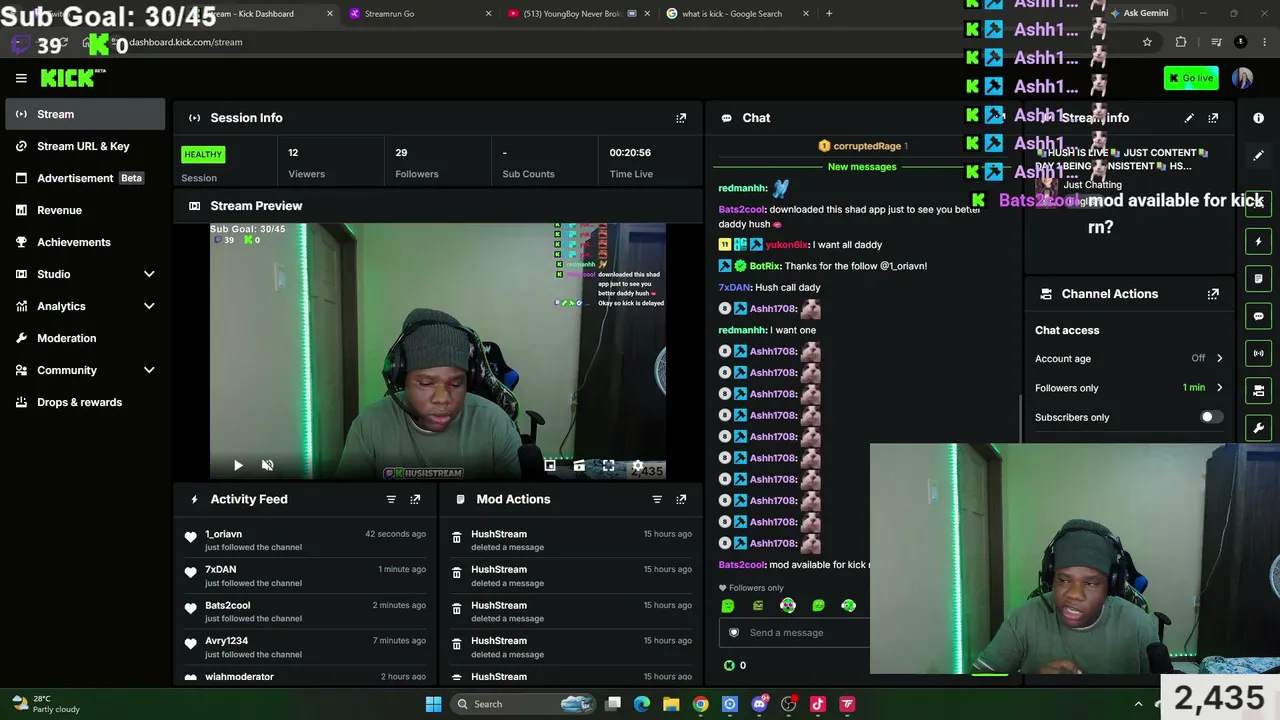Image resolution: width=1280 pixels, height=720 pixels.
Task: Pop out the Mod Actions panel
Action: (681, 499)
